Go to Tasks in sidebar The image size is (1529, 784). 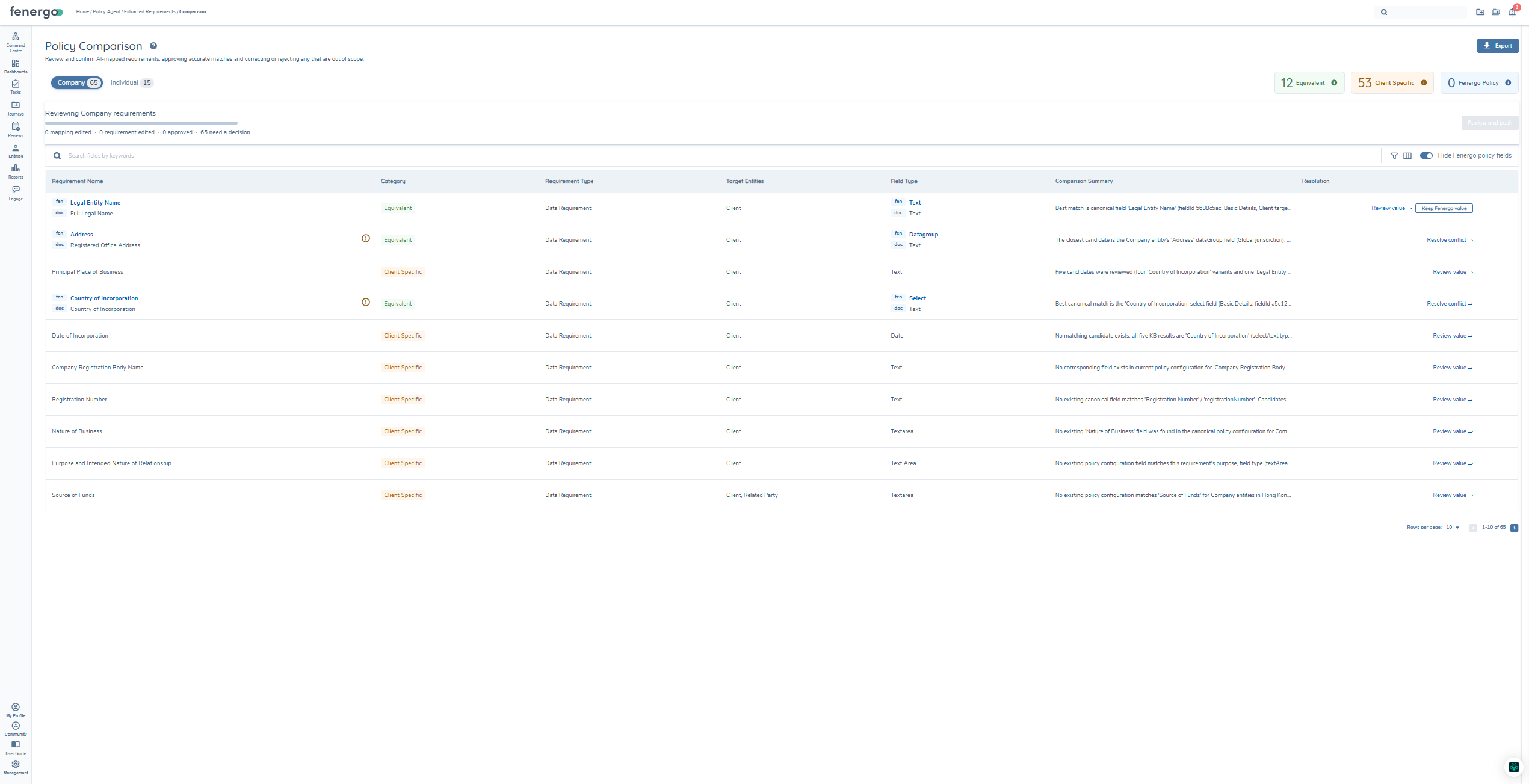[16, 87]
